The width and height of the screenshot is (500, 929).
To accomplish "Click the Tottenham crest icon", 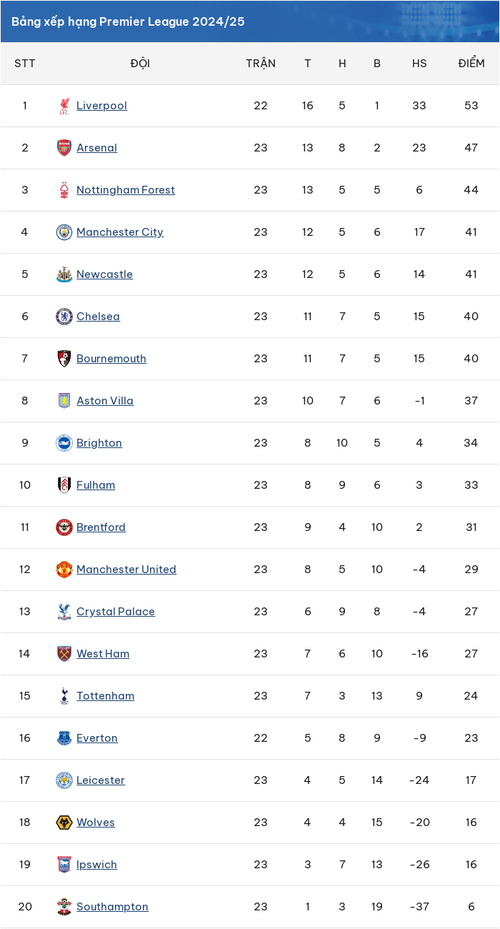I will [x=64, y=696].
